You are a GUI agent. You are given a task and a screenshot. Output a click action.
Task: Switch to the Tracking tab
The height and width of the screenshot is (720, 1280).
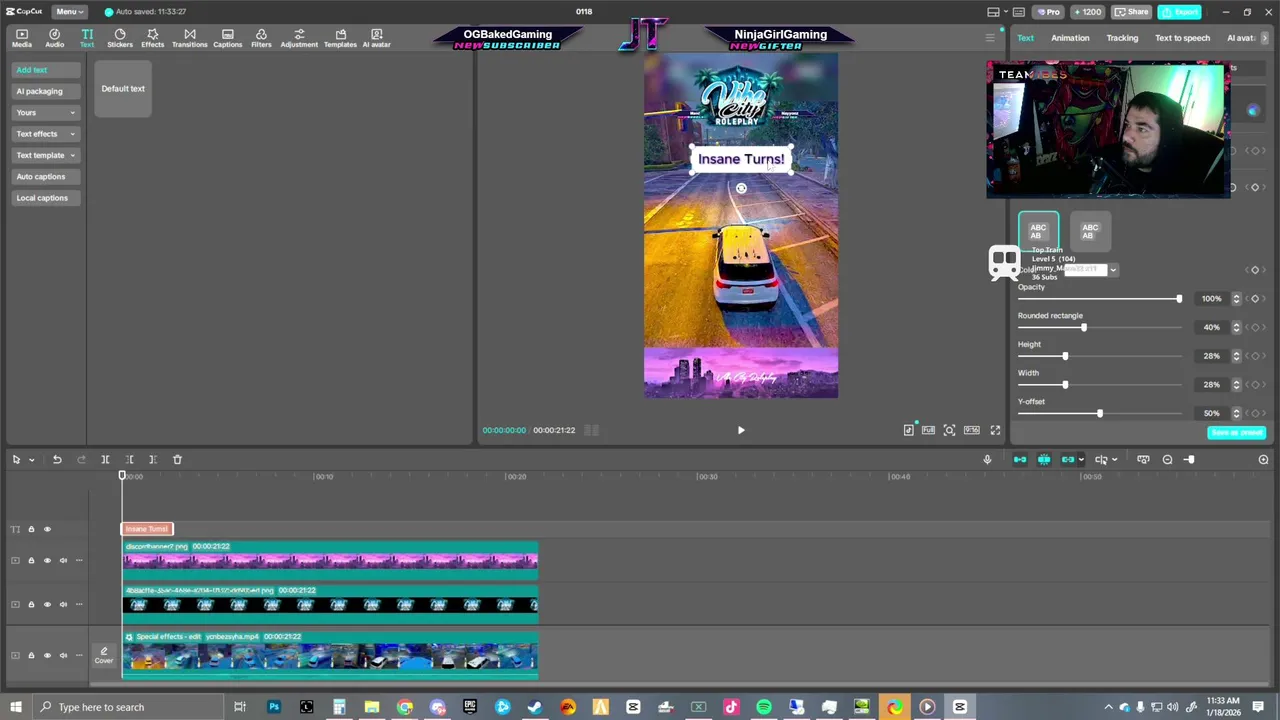click(x=1122, y=38)
